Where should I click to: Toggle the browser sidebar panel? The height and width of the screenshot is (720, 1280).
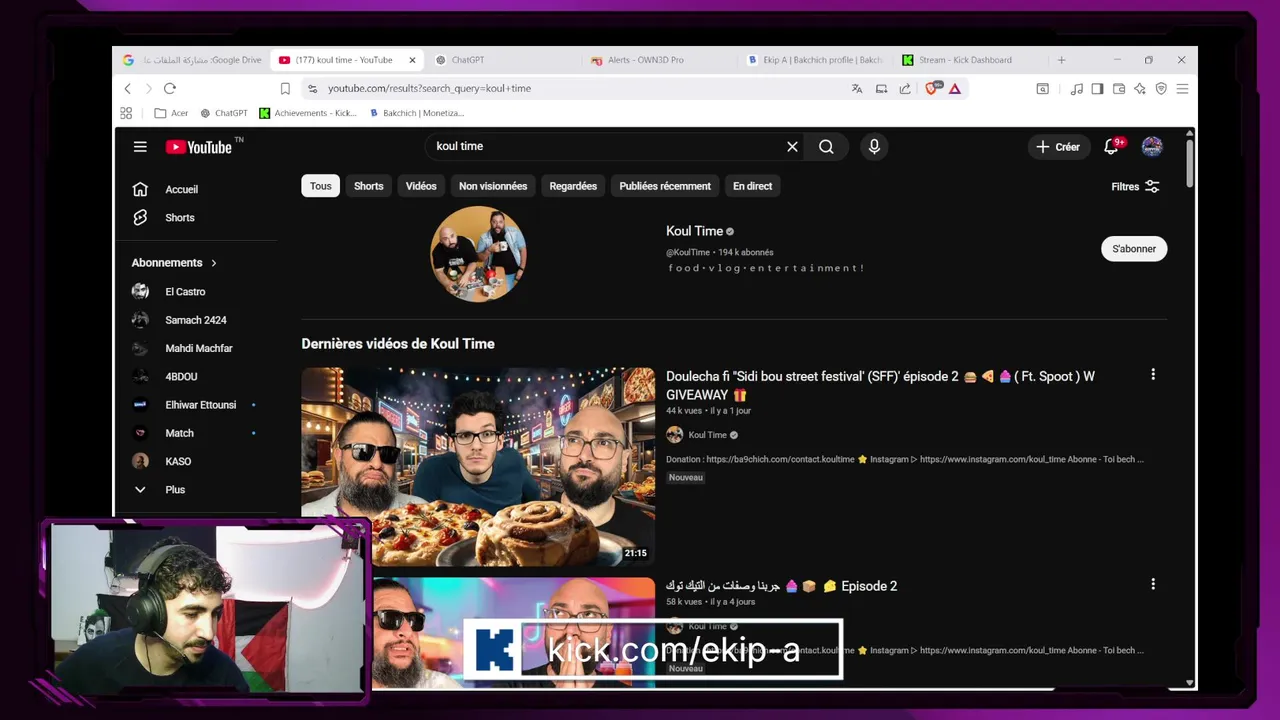pos(1097,88)
